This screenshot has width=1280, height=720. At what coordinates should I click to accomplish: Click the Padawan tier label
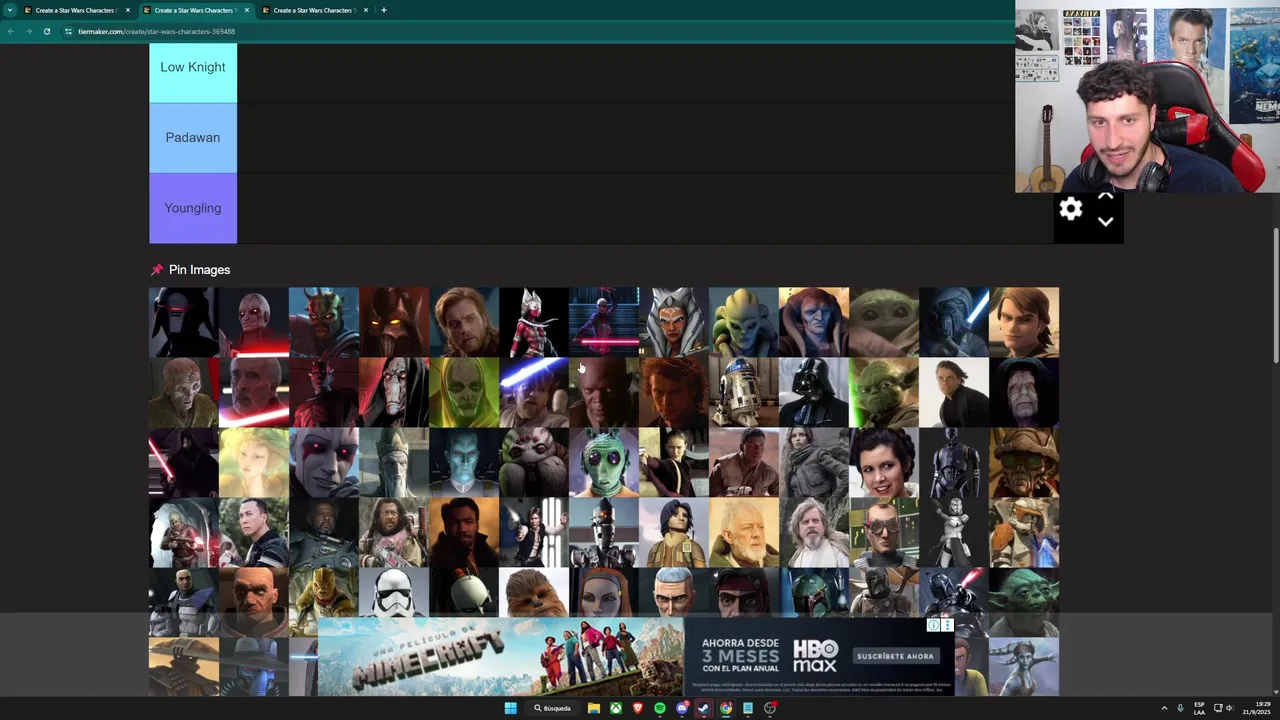(193, 138)
